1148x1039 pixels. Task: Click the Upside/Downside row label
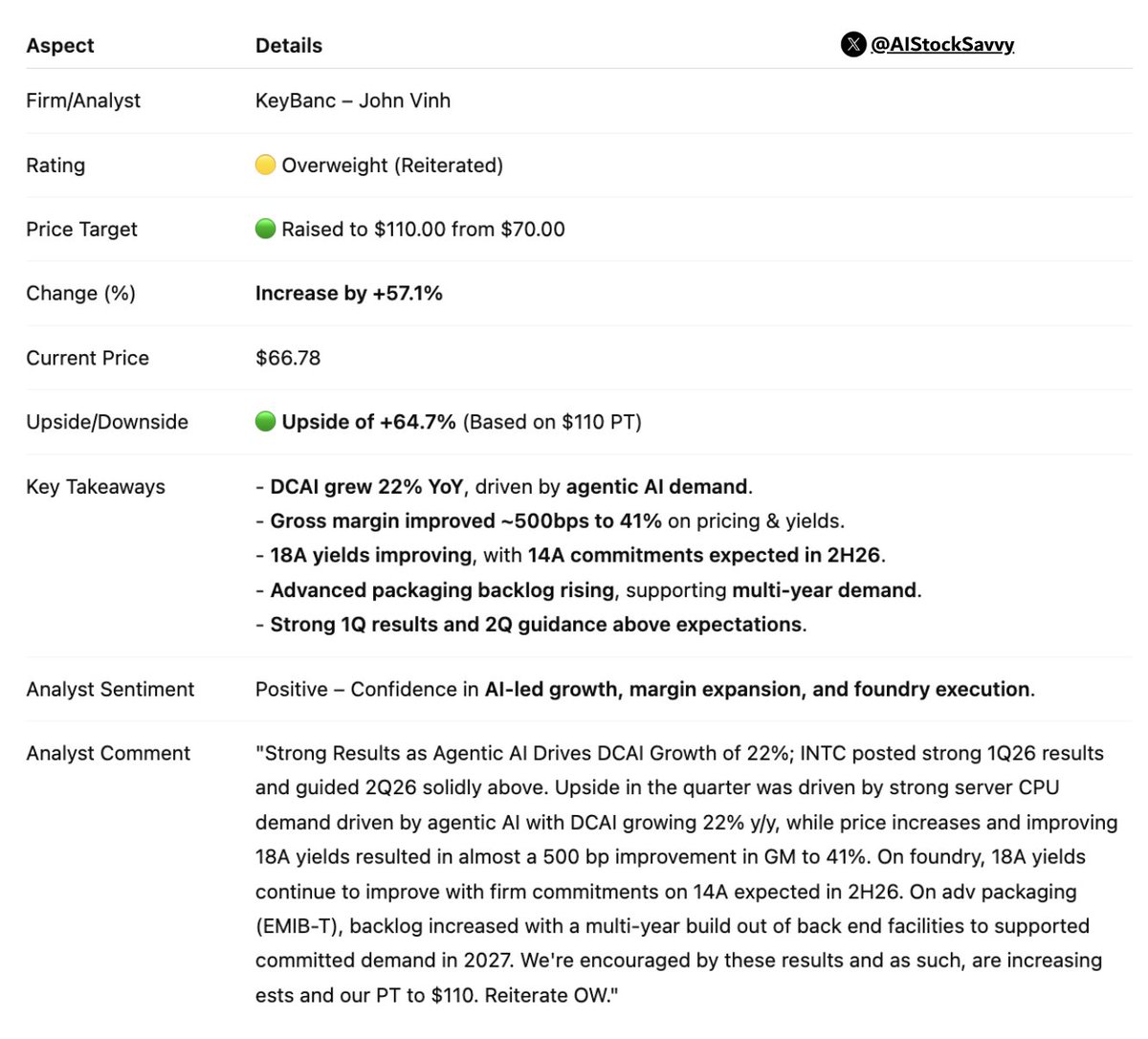[107, 422]
